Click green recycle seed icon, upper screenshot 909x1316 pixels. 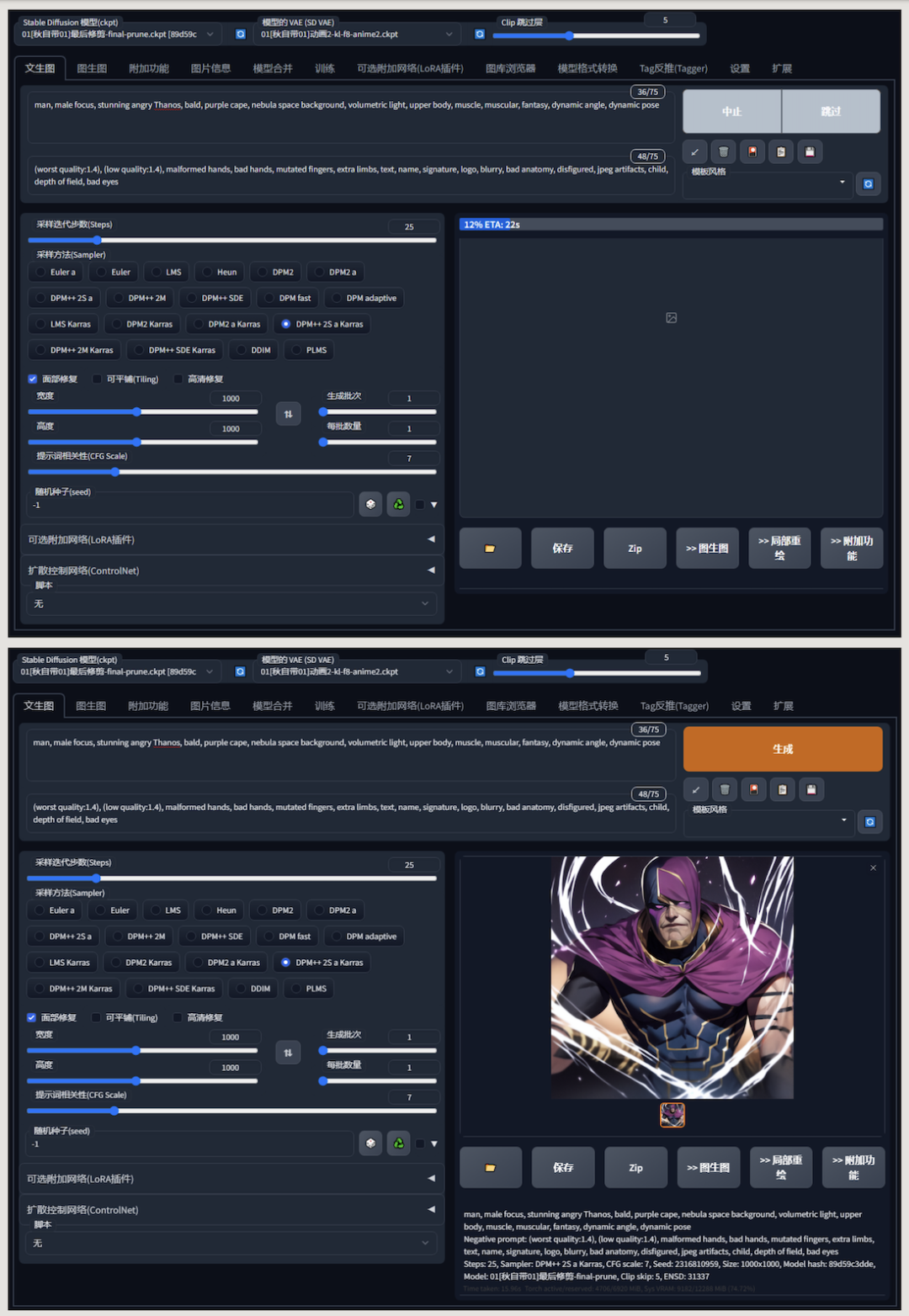click(x=398, y=505)
